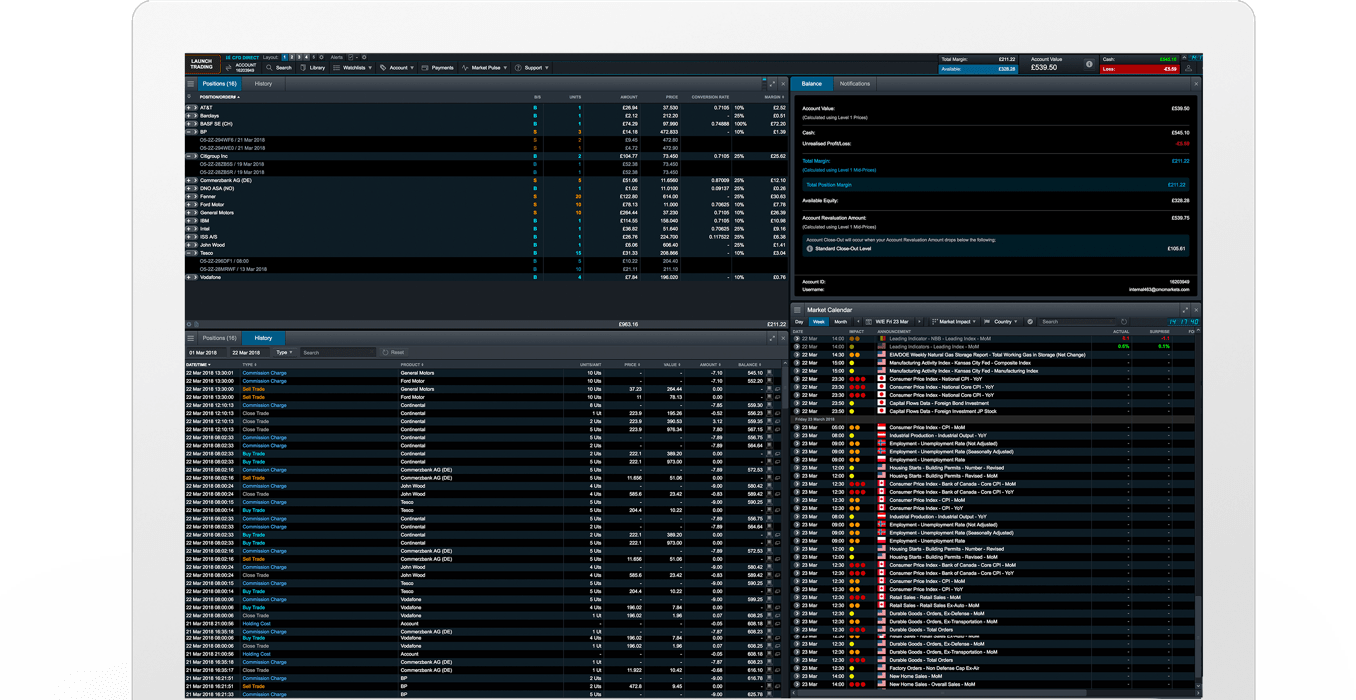Switch to the Notifications tab
The height and width of the screenshot is (700, 1356).
(854, 84)
